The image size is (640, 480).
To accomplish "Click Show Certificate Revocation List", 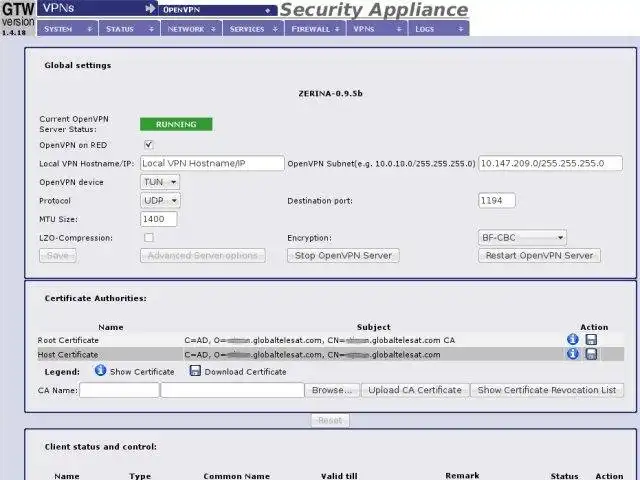I will [547, 390].
